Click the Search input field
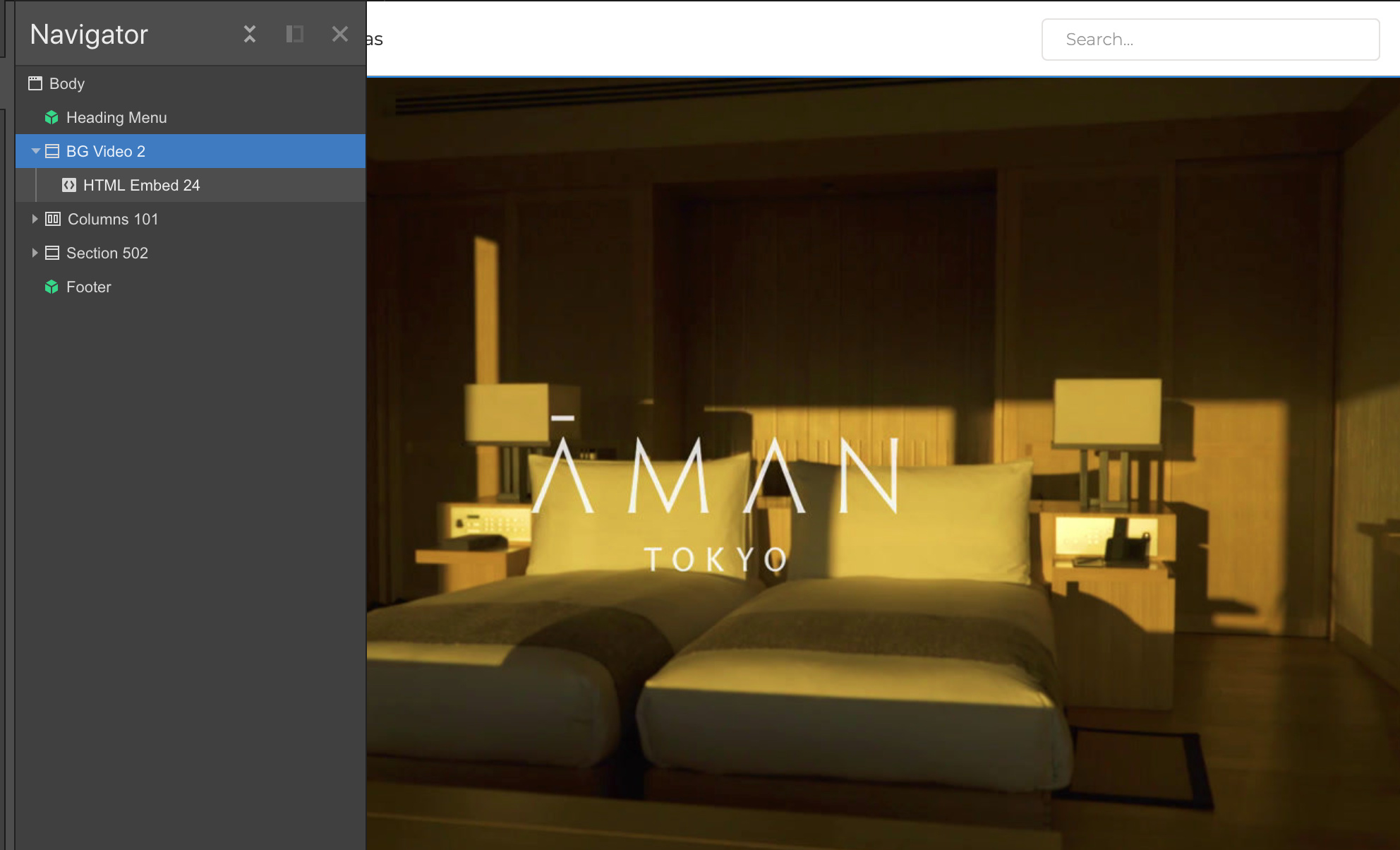Image resolution: width=1400 pixels, height=850 pixels. pos(1210,40)
